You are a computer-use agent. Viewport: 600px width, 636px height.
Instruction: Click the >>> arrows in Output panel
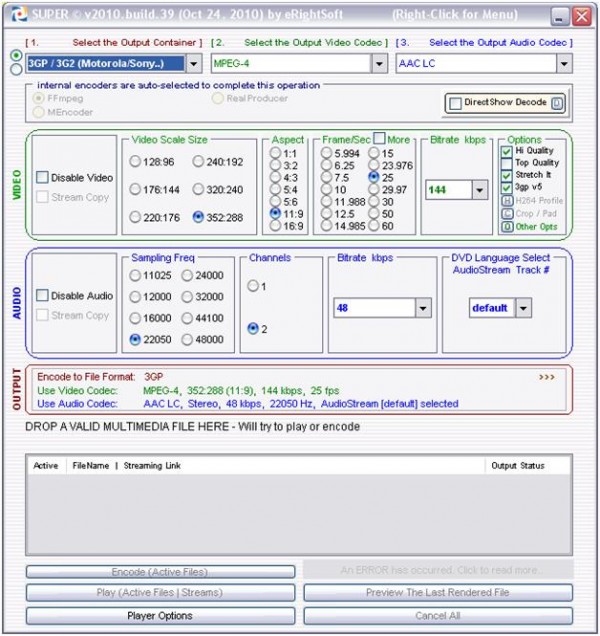(x=546, y=377)
